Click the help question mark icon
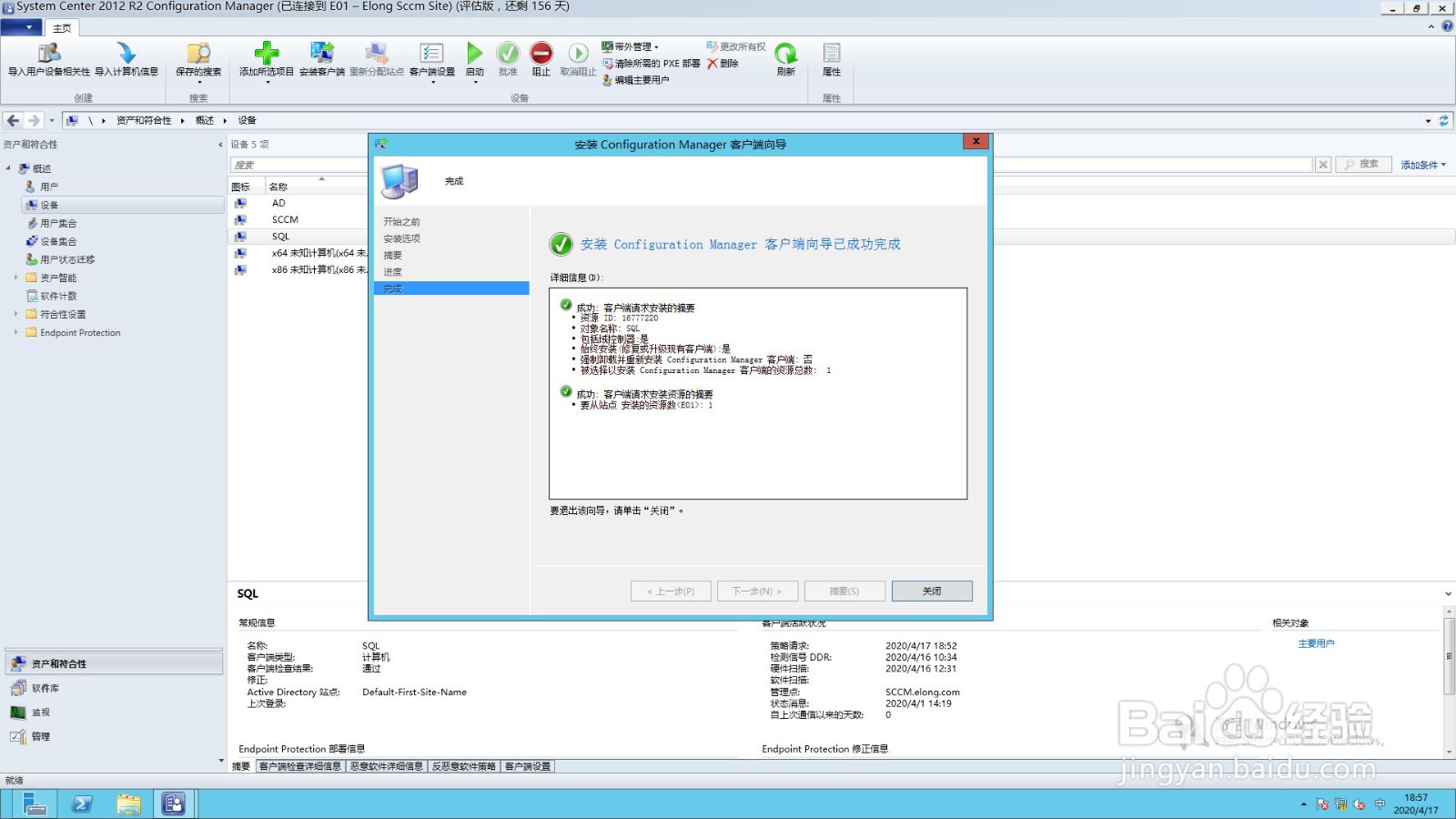This screenshot has height=819, width=1456. click(x=1447, y=26)
